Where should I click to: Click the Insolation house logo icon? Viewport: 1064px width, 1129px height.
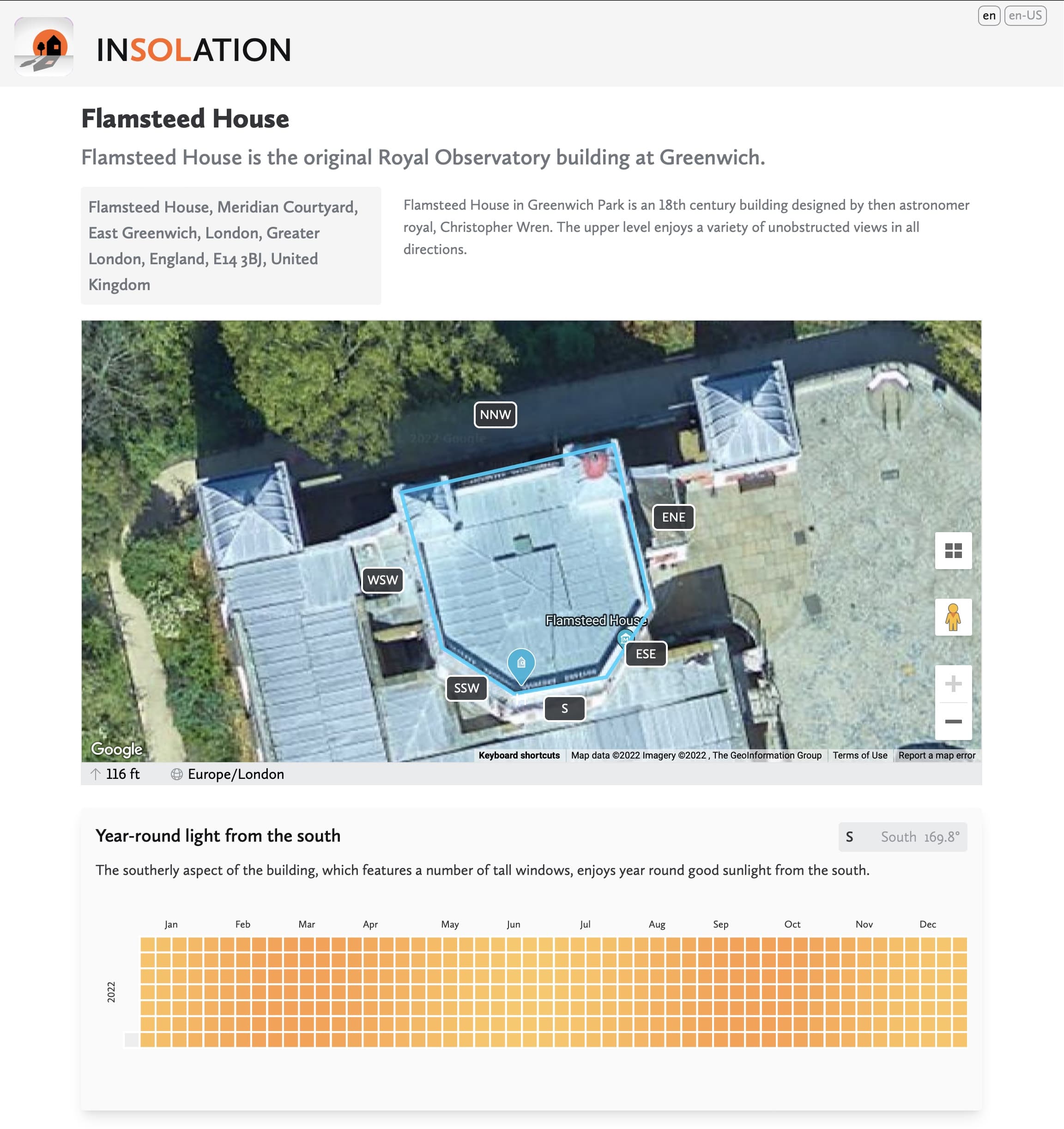point(44,47)
